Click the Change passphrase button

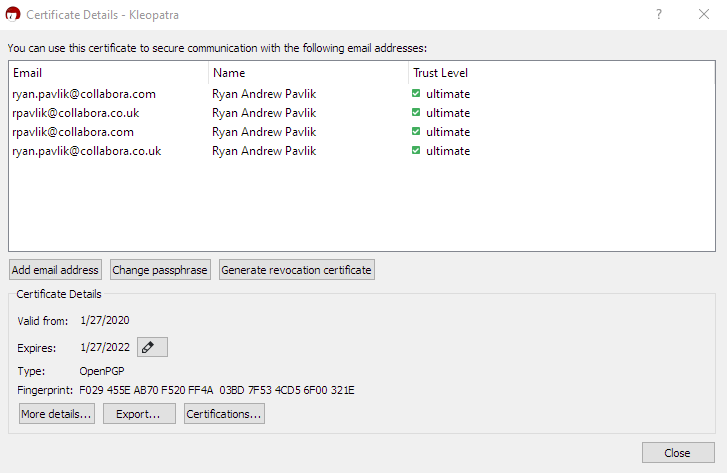pyautogui.click(x=160, y=270)
